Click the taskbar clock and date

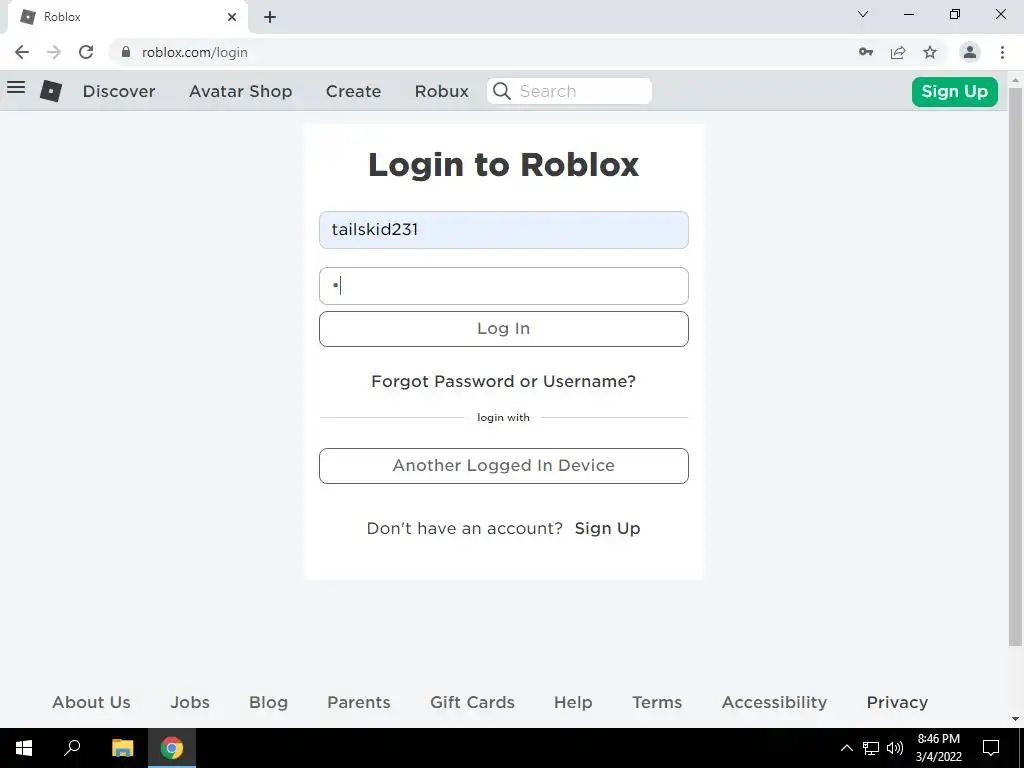click(938, 748)
